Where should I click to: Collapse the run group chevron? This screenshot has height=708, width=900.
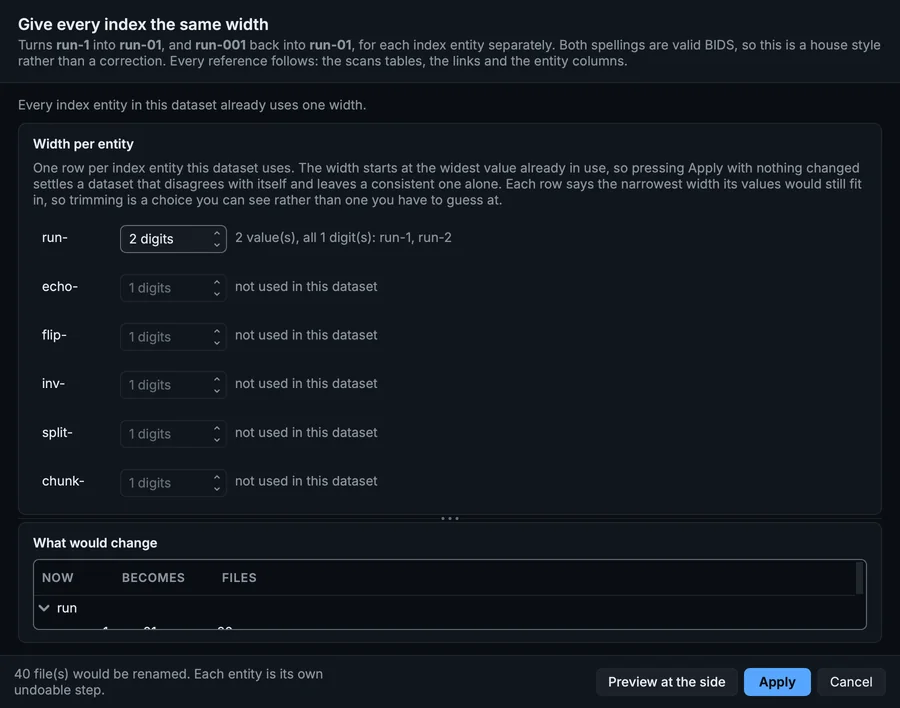pyautogui.click(x=44, y=608)
